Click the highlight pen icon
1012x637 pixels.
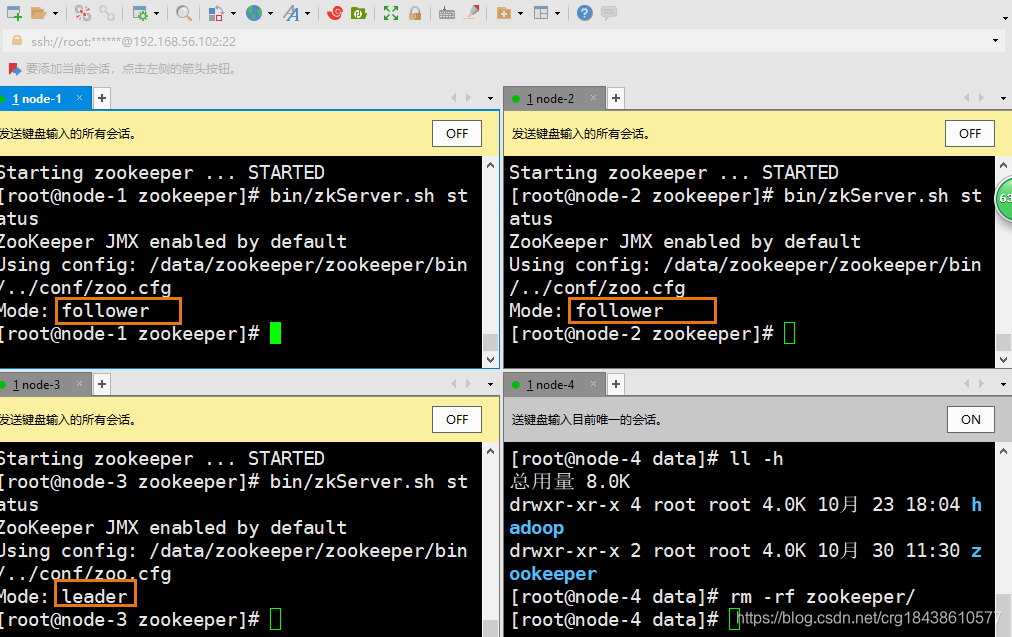click(472, 13)
